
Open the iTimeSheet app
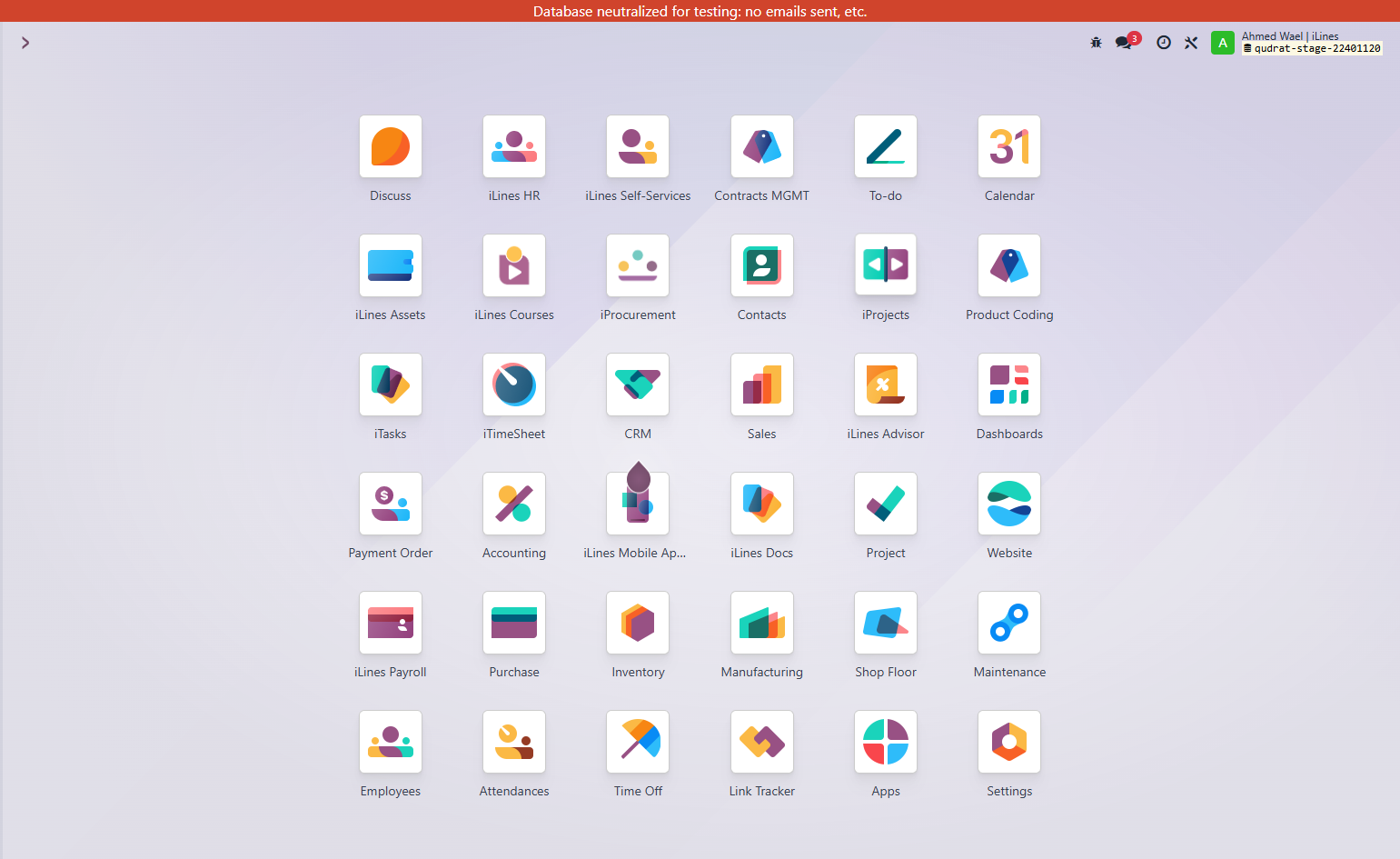click(x=514, y=385)
